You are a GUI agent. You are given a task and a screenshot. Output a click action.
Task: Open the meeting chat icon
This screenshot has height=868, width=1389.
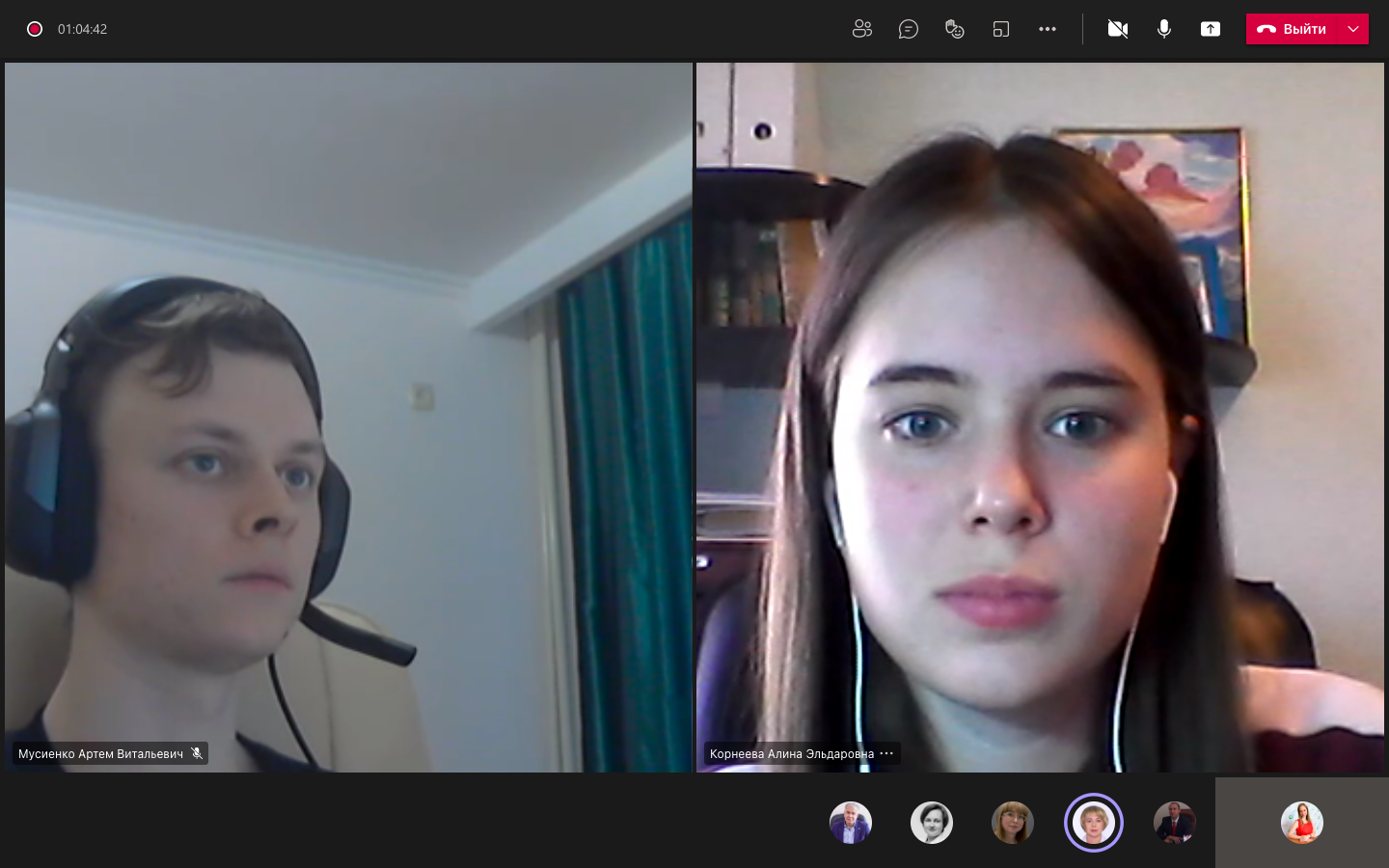[909, 29]
